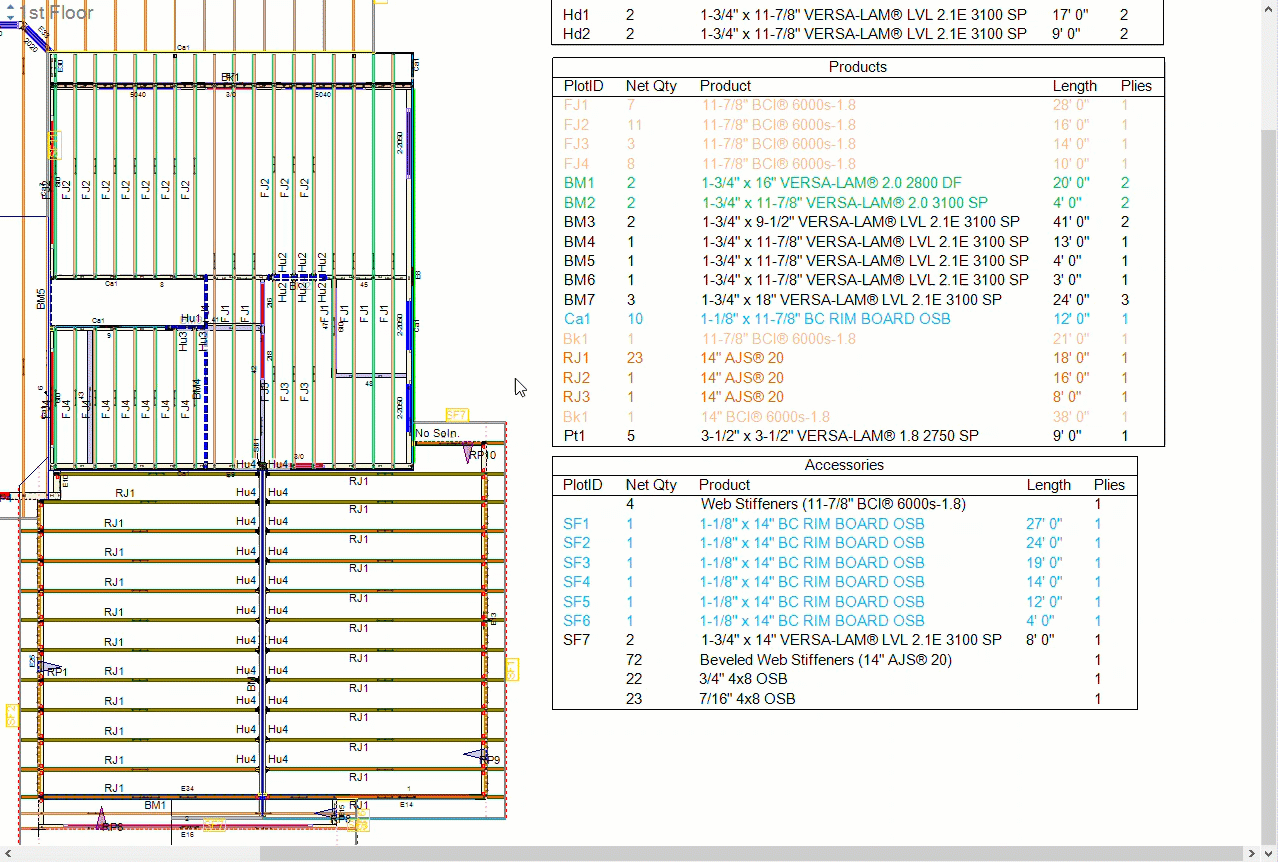Click 'Net Qty' header in Accessories table

pyautogui.click(x=651, y=485)
